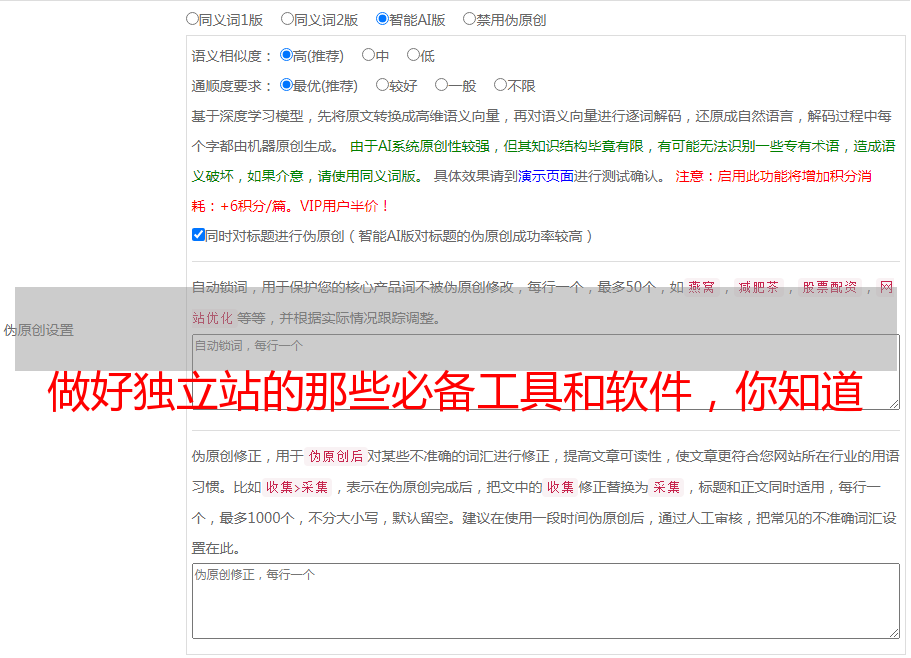Click the 燕窝 example keyword tag
Screen dimensions: 911x658
click(x=702, y=288)
